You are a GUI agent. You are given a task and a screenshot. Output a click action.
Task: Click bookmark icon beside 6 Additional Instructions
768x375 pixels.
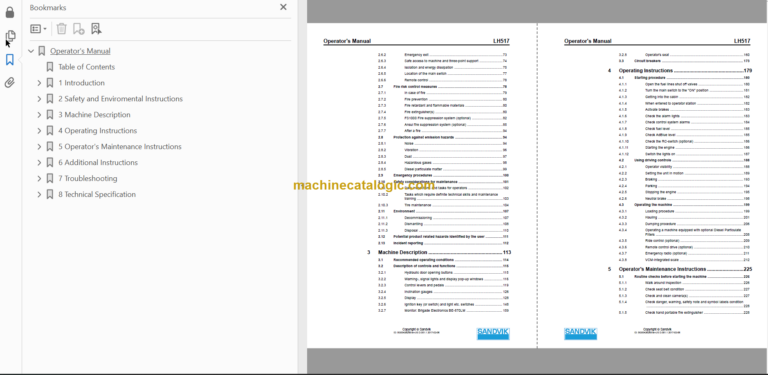(49, 163)
